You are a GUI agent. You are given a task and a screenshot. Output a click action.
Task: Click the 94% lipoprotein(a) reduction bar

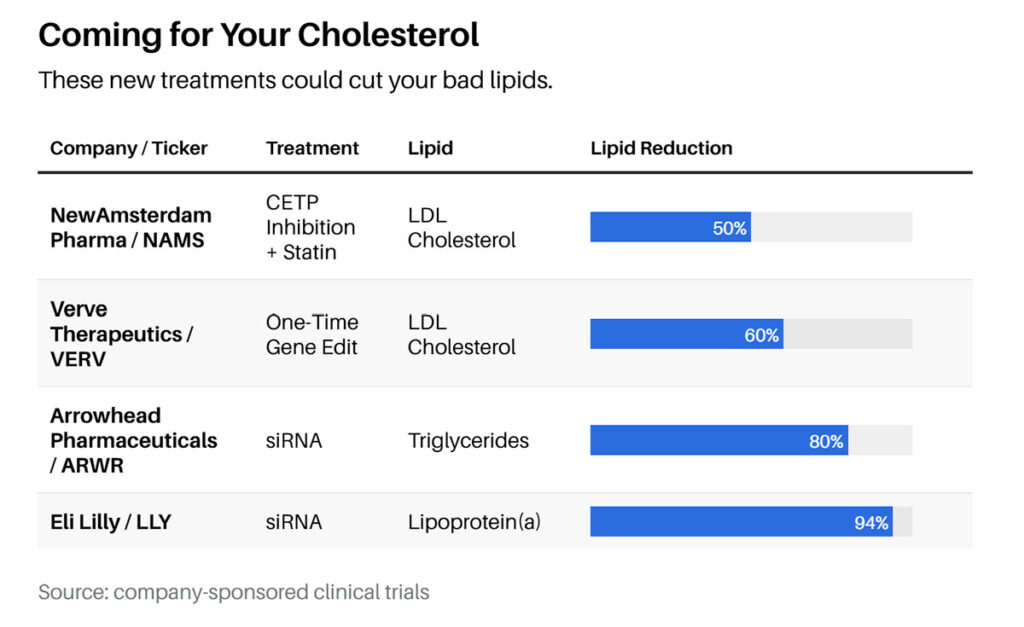tap(740, 521)
